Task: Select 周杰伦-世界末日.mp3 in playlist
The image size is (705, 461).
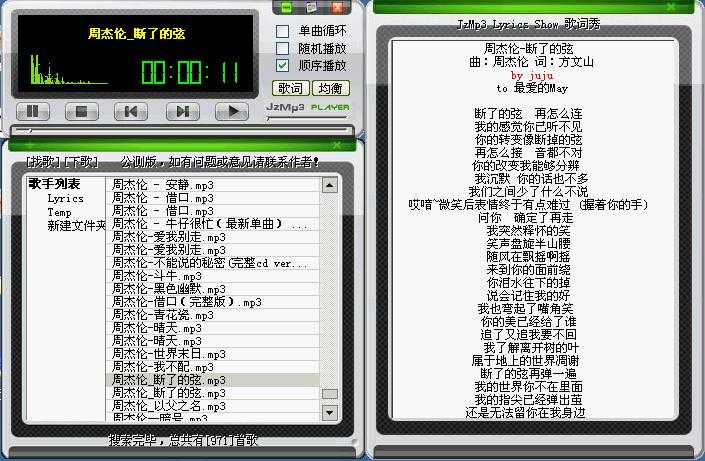Action: click(213, 354)
